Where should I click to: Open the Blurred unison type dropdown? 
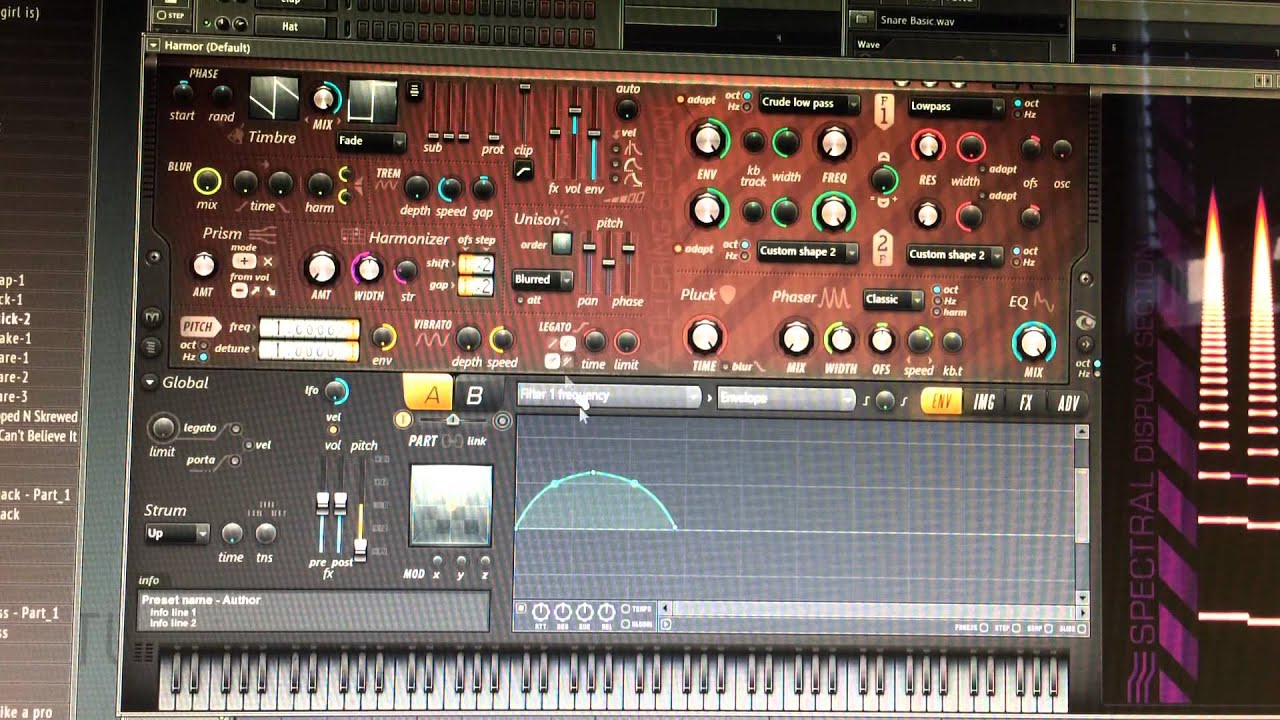point(542,280)
